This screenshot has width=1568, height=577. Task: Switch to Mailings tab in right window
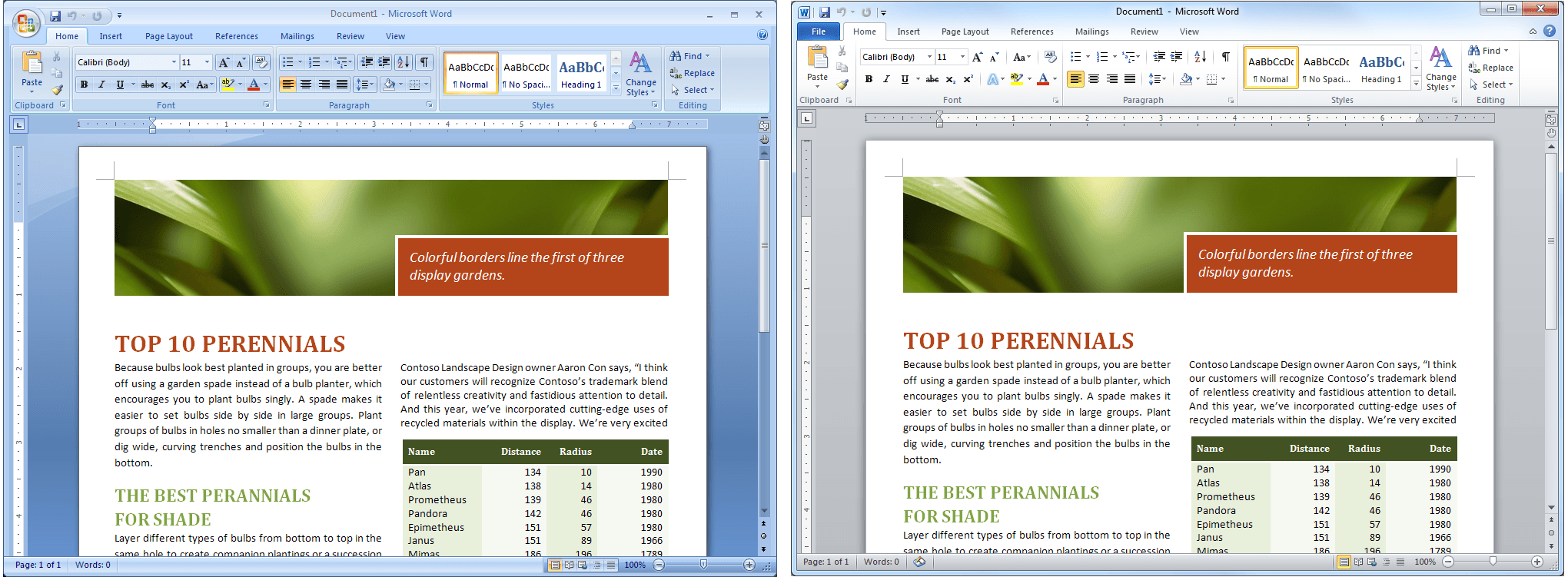(x=1091, y=32)
